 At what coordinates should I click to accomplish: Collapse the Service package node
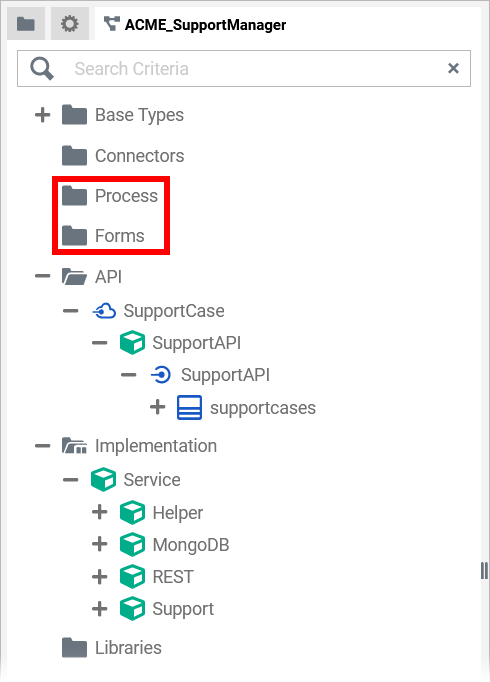pos(70,480)
